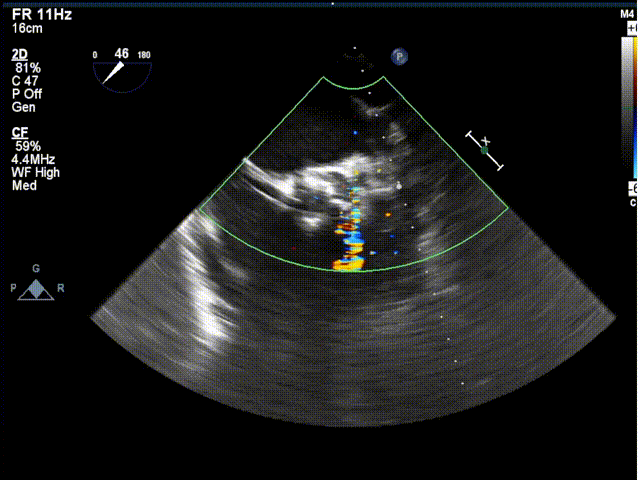Click the green focal zone dot

point(485,151)
